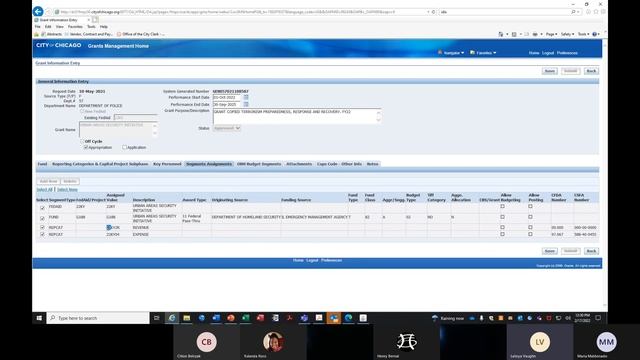This screenshot has height=360, width=640.
Task: Click the Select All link
Action: (44, 190)
